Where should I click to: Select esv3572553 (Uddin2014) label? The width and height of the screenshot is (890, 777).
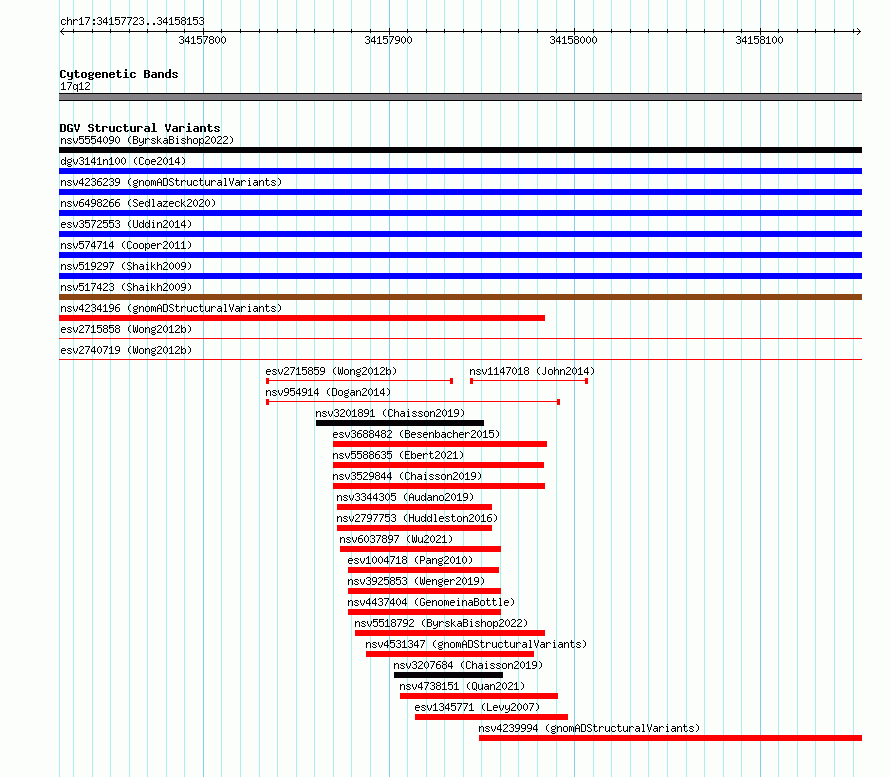pos(126,224)
